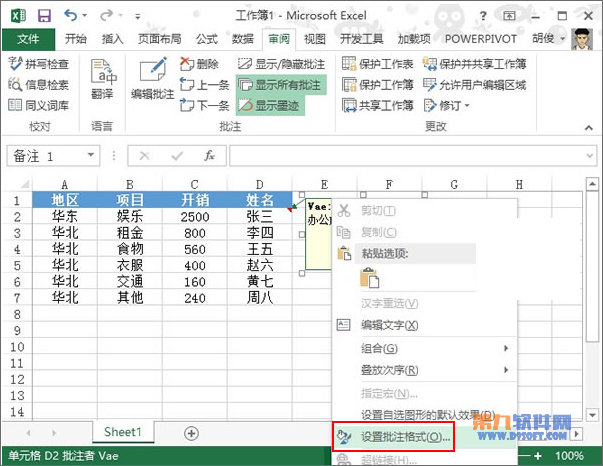Click 保护工作簿 protect workbook
603x466 pixels.
click(x=378, y=84)
